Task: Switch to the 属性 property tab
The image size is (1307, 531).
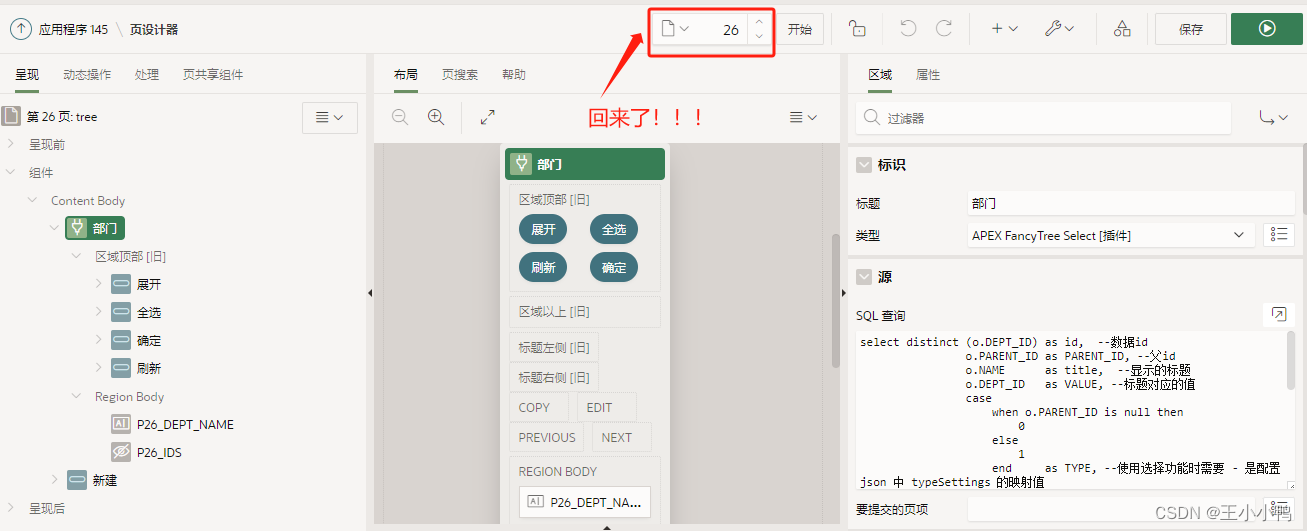Action: click(x=928, y=75)
